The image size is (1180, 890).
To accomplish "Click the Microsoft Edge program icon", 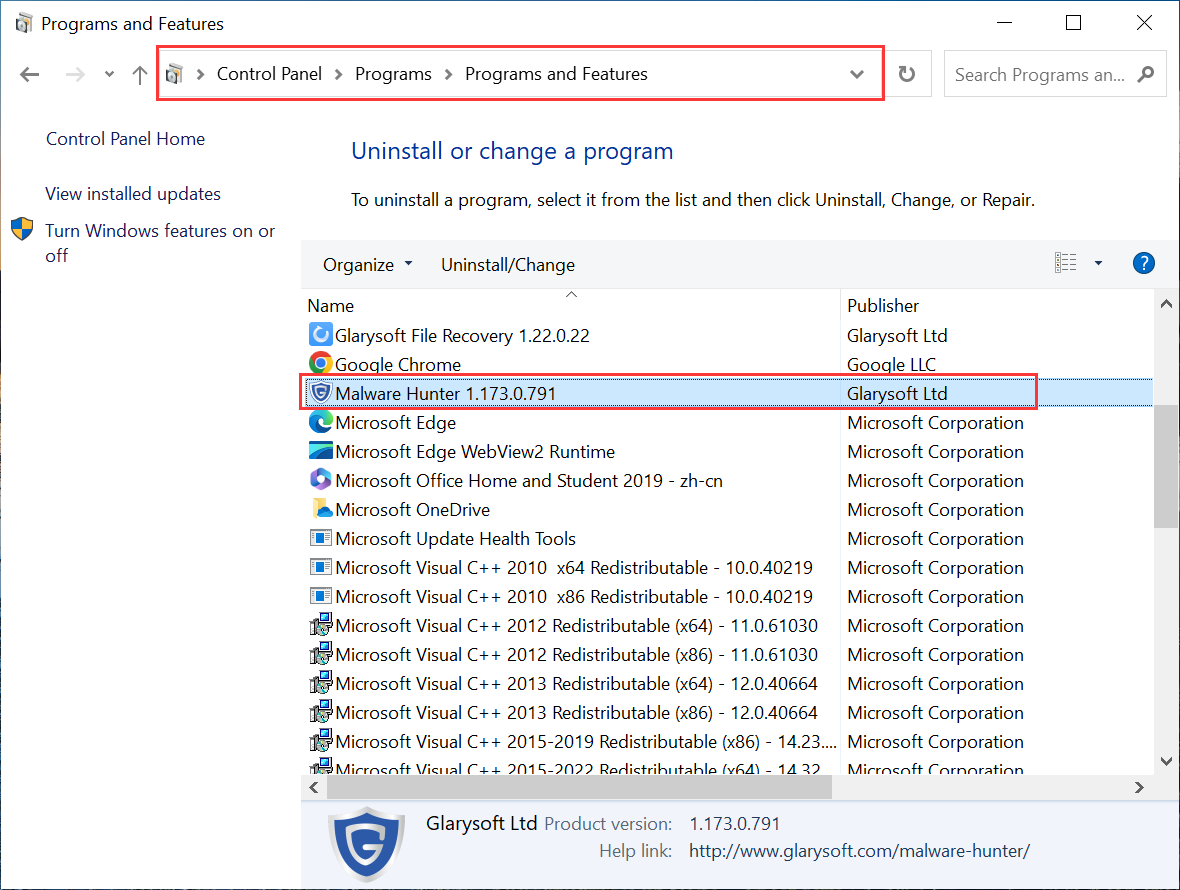I will (320, 422).
